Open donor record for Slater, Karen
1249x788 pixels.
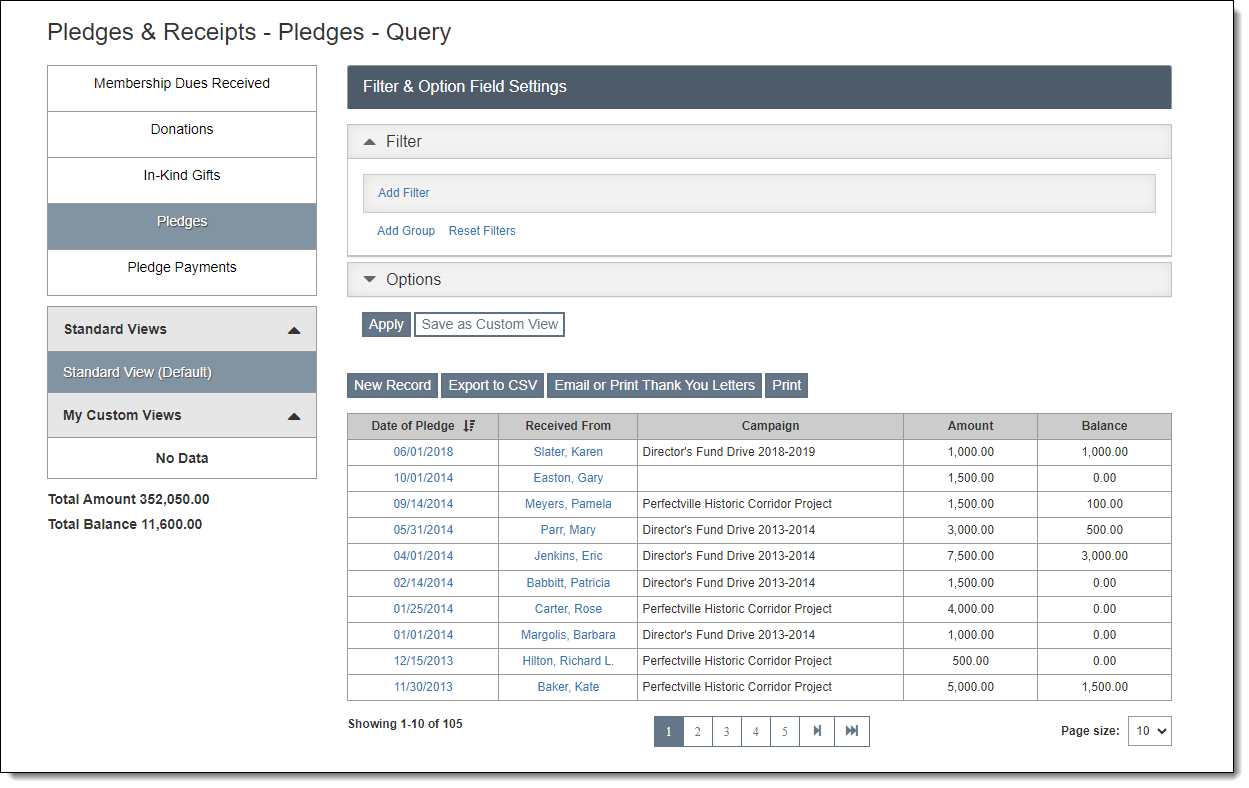568,452
